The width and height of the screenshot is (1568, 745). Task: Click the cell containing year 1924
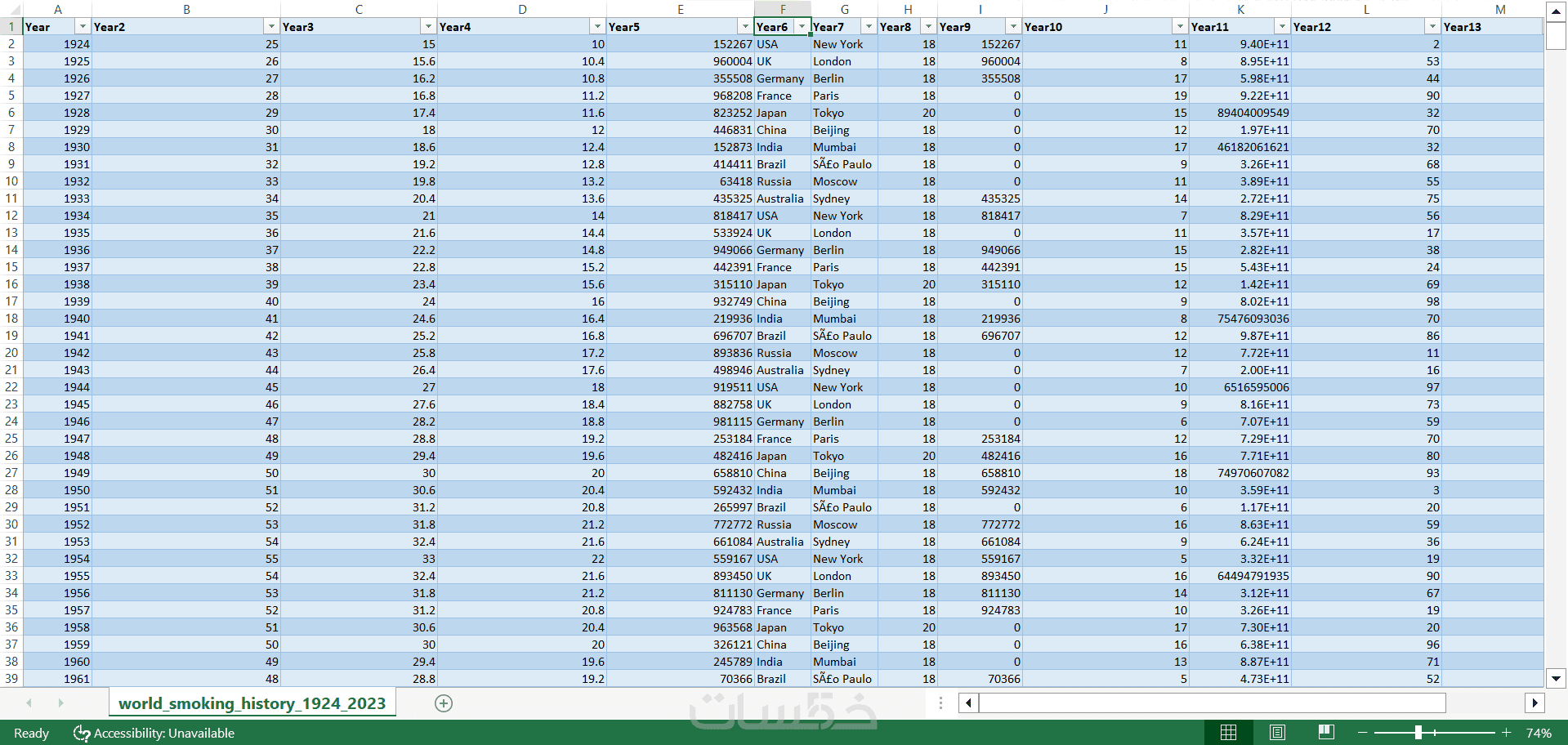(x=57, y=44)
